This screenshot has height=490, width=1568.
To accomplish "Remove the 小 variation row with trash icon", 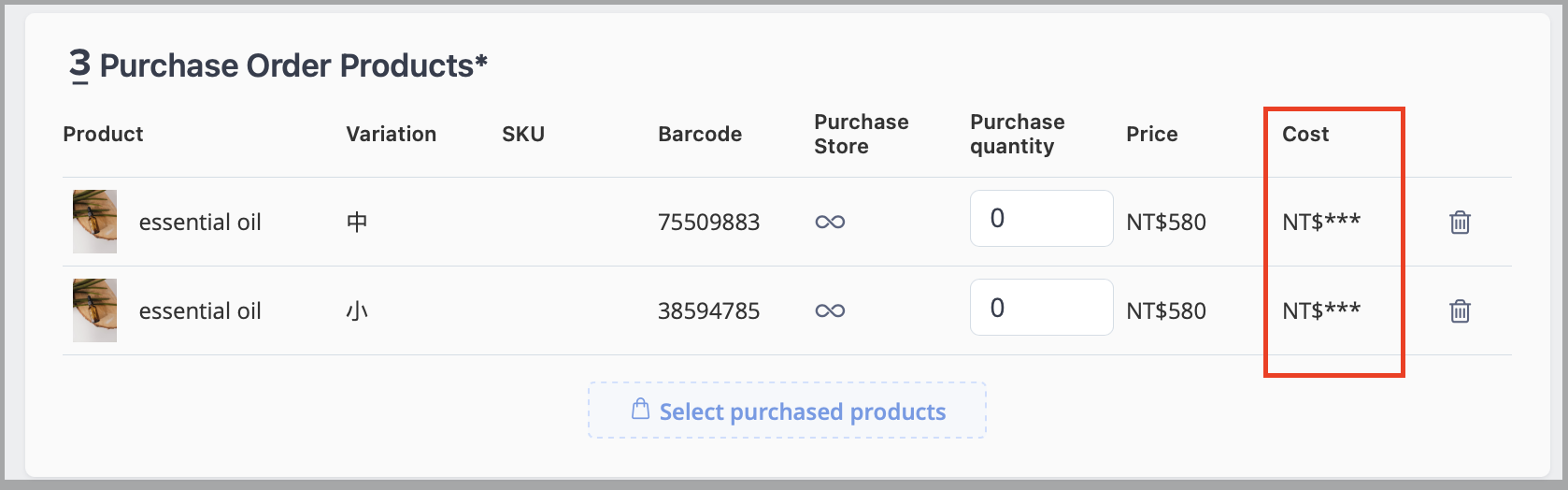I will coord(1460,310).
